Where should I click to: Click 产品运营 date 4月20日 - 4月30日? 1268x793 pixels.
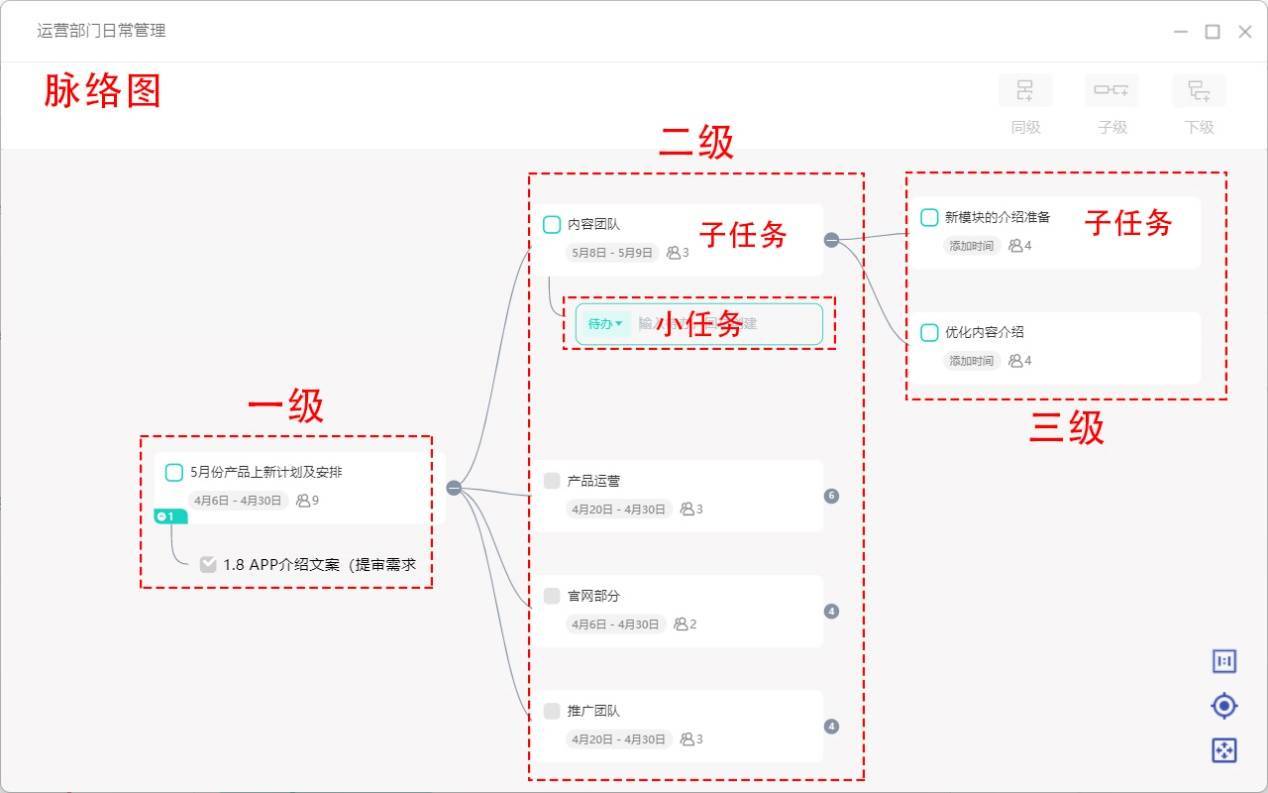pos(619,509)
